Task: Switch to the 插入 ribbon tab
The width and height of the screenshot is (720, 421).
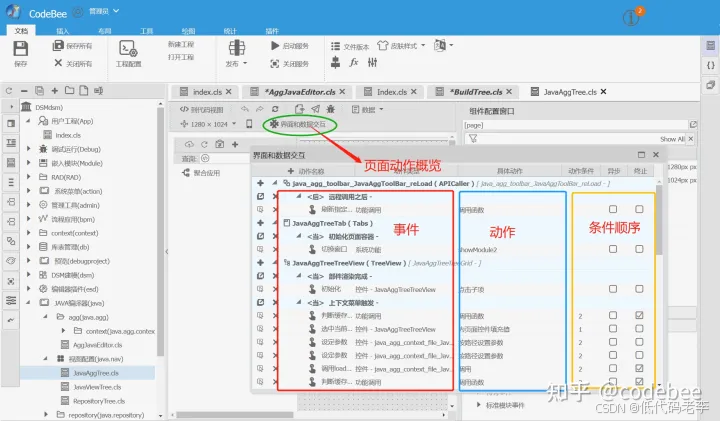Action: (x=62, y=31)
